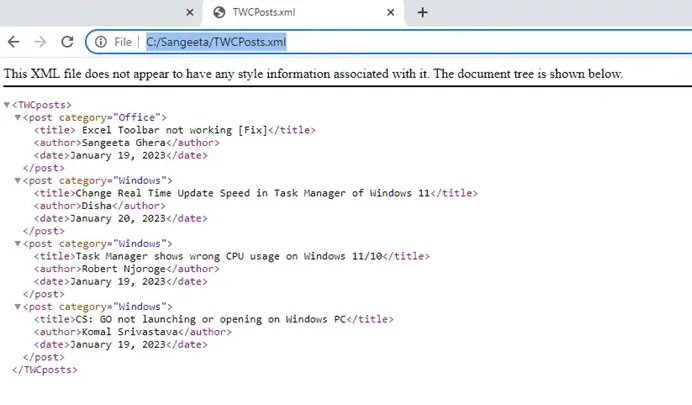Click the Excel Toolbar not working title line
692x405 pixels.
pyautogui.click(x=175, y=130)
